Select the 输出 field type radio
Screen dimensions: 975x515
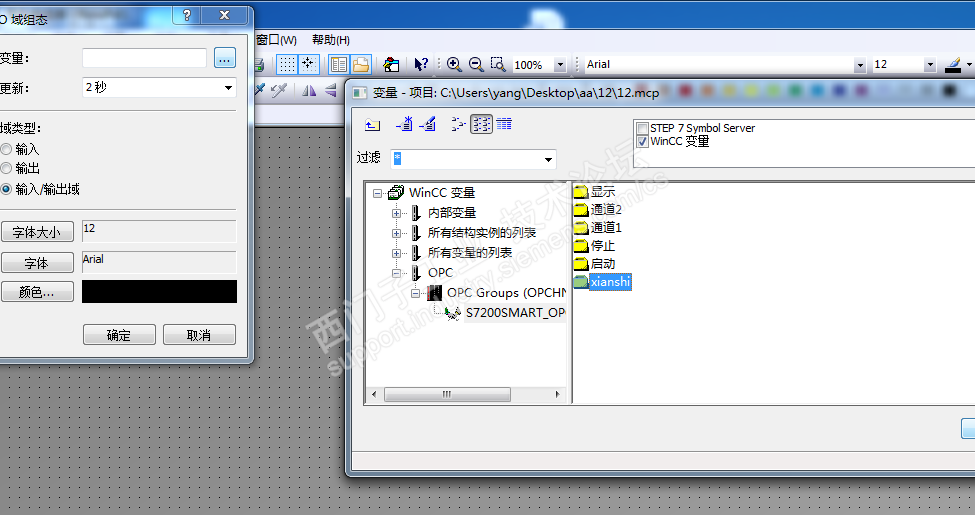[6, 168]
